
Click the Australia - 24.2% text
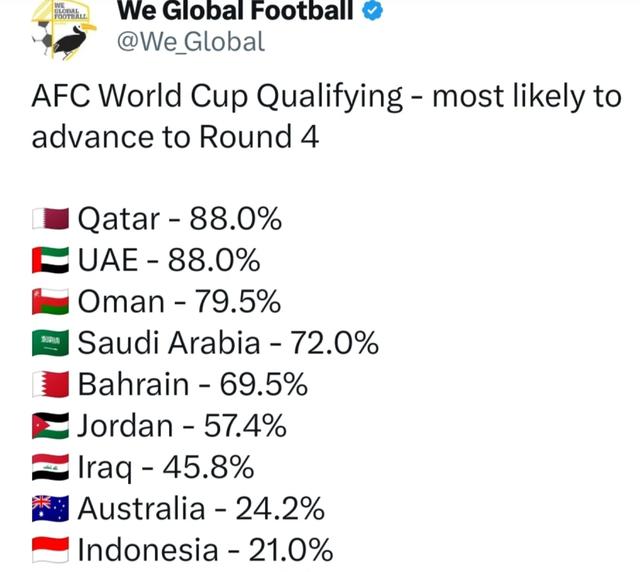[201, 509]
